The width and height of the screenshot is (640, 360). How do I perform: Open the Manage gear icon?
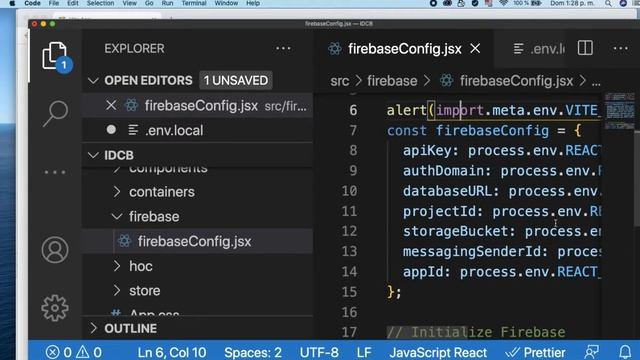point(55,308)
